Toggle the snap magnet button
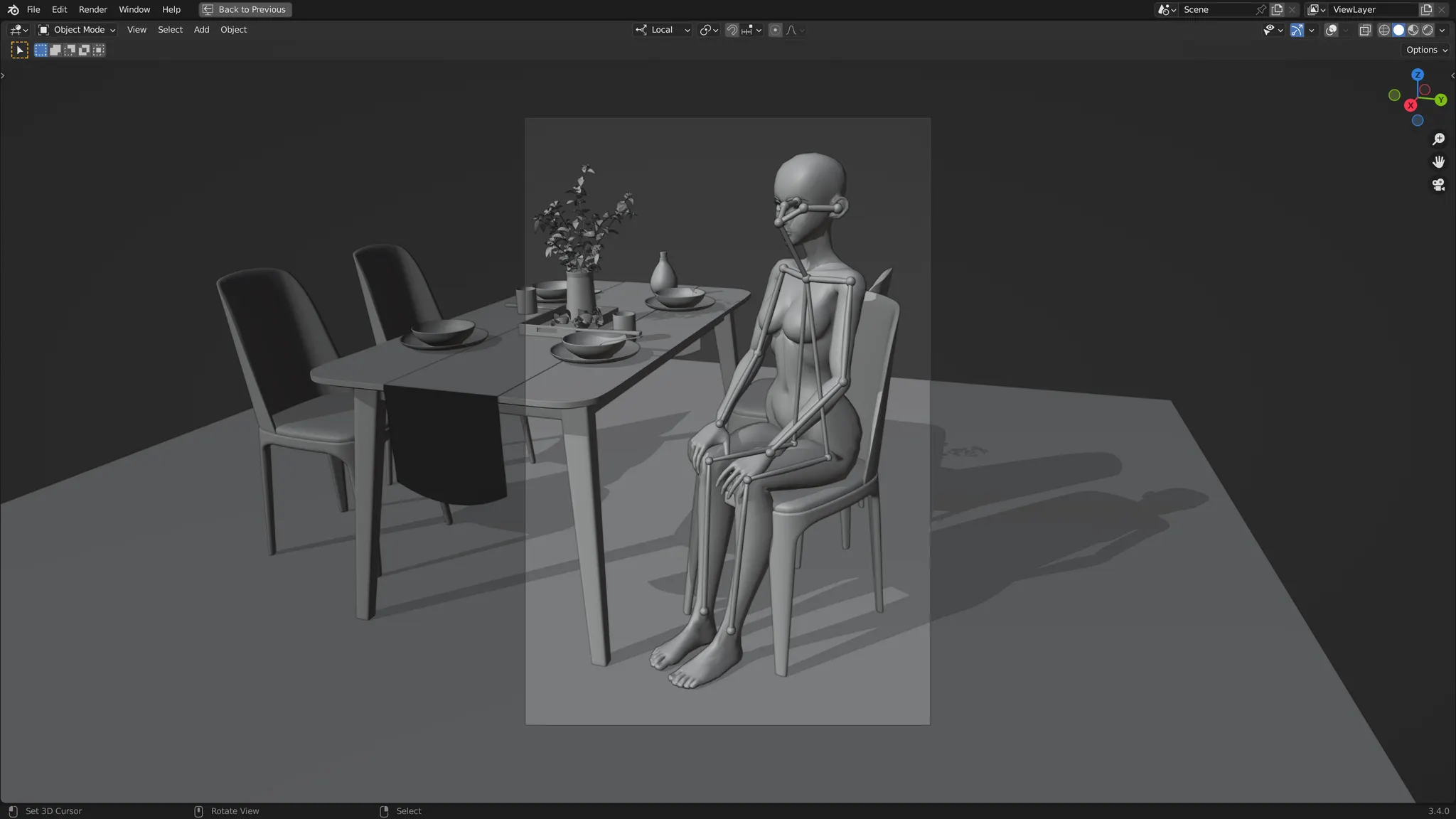1456x819 pixels. click(x=732, y=30)
